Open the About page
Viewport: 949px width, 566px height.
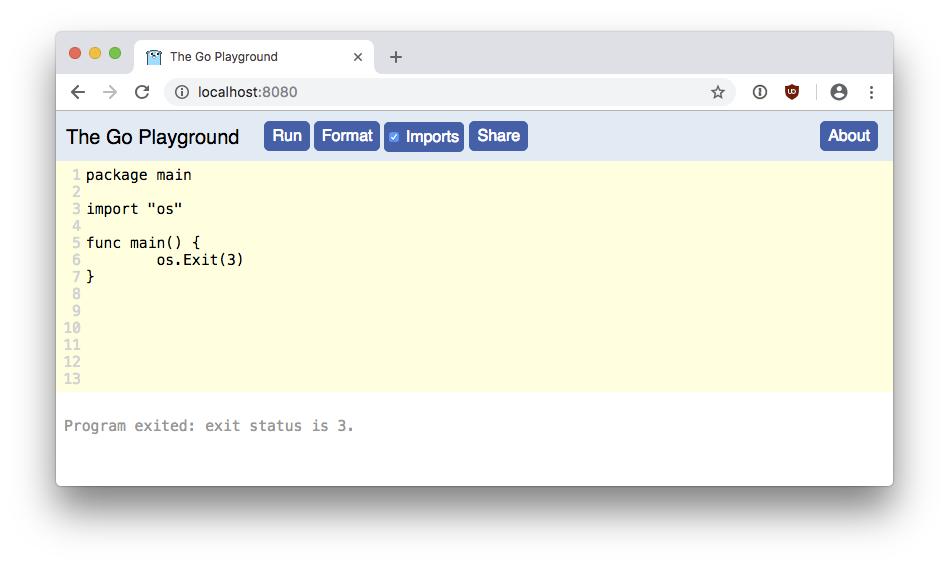849,136
